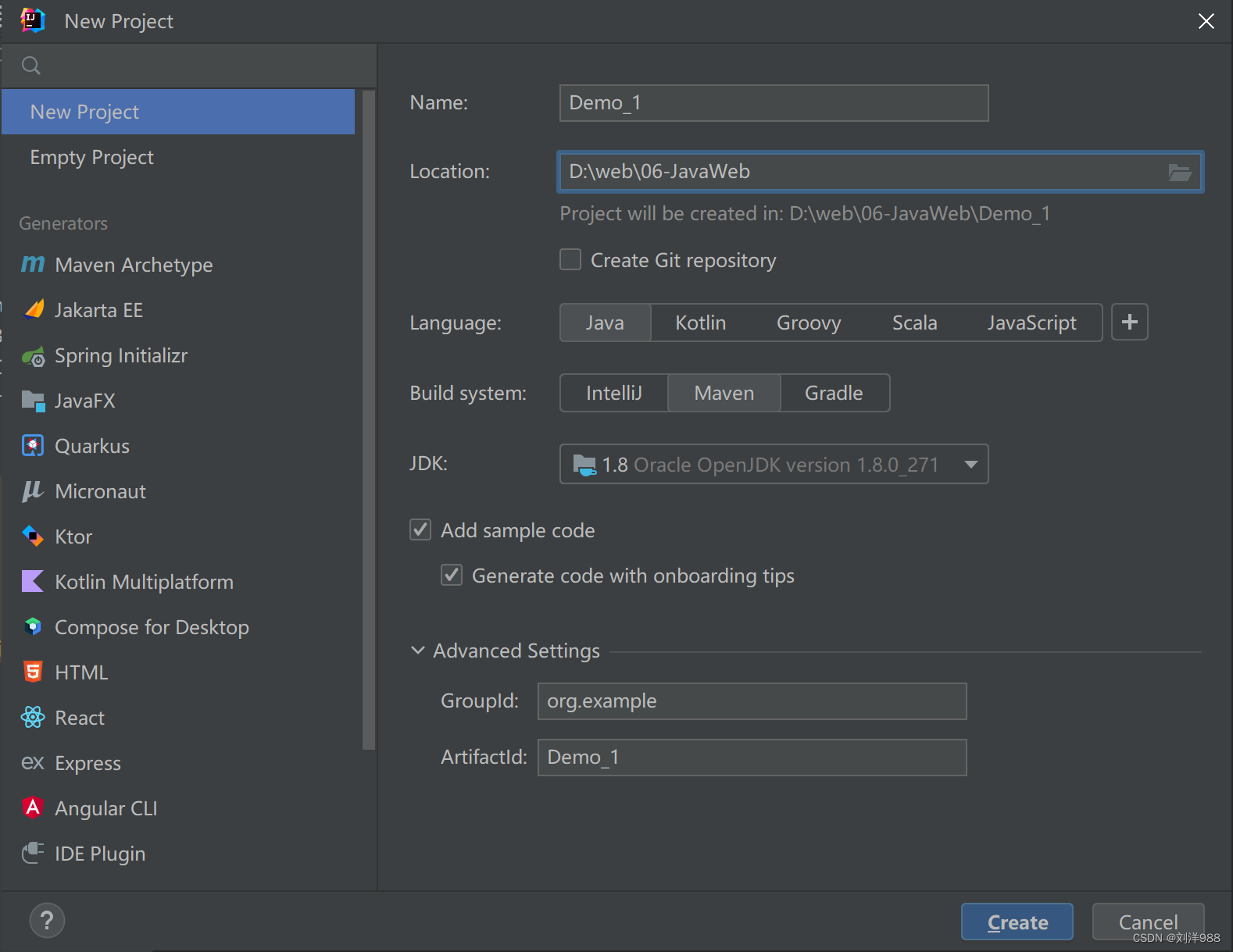Screen dimensions: 1233x952
Task: Click the generators list scrollbar
Action: click(x=368, y=420)
